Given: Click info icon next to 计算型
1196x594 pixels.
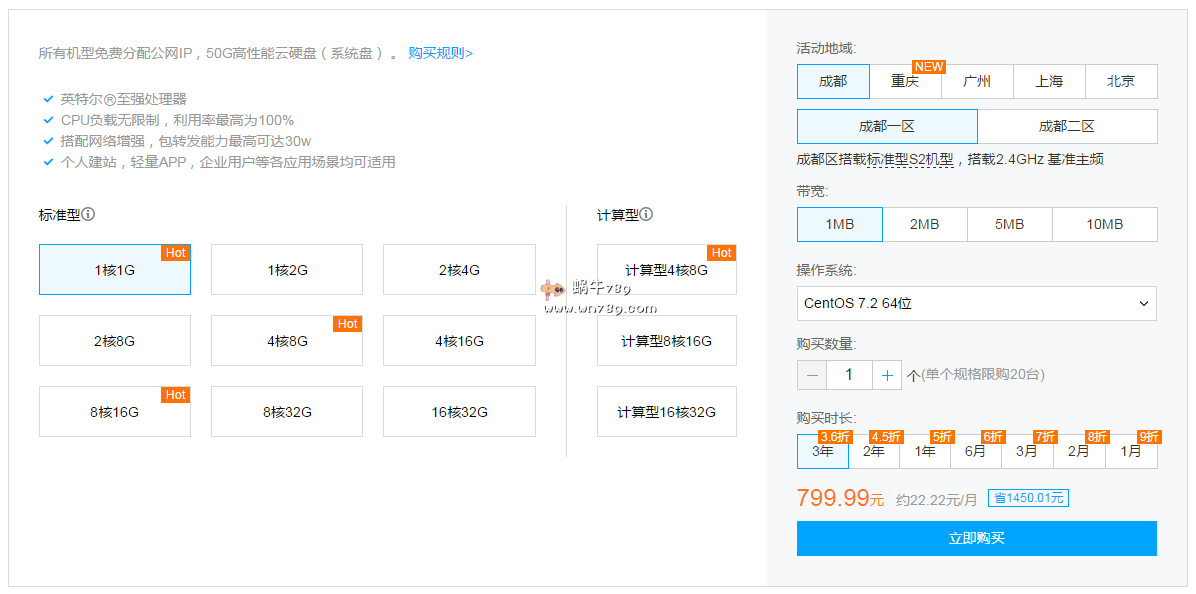Looking at the screenshot, I should point(646,214).
